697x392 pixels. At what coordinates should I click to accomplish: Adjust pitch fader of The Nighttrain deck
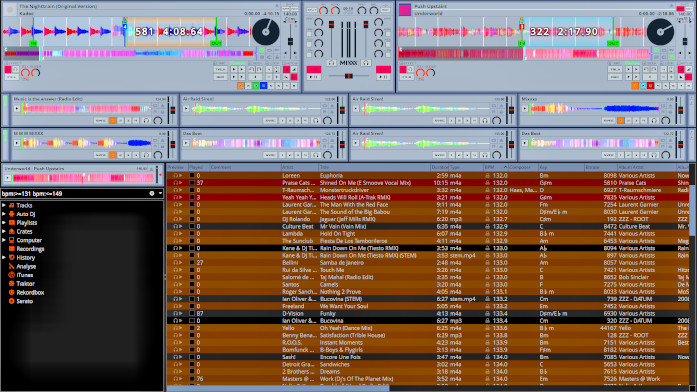[290, 41]
